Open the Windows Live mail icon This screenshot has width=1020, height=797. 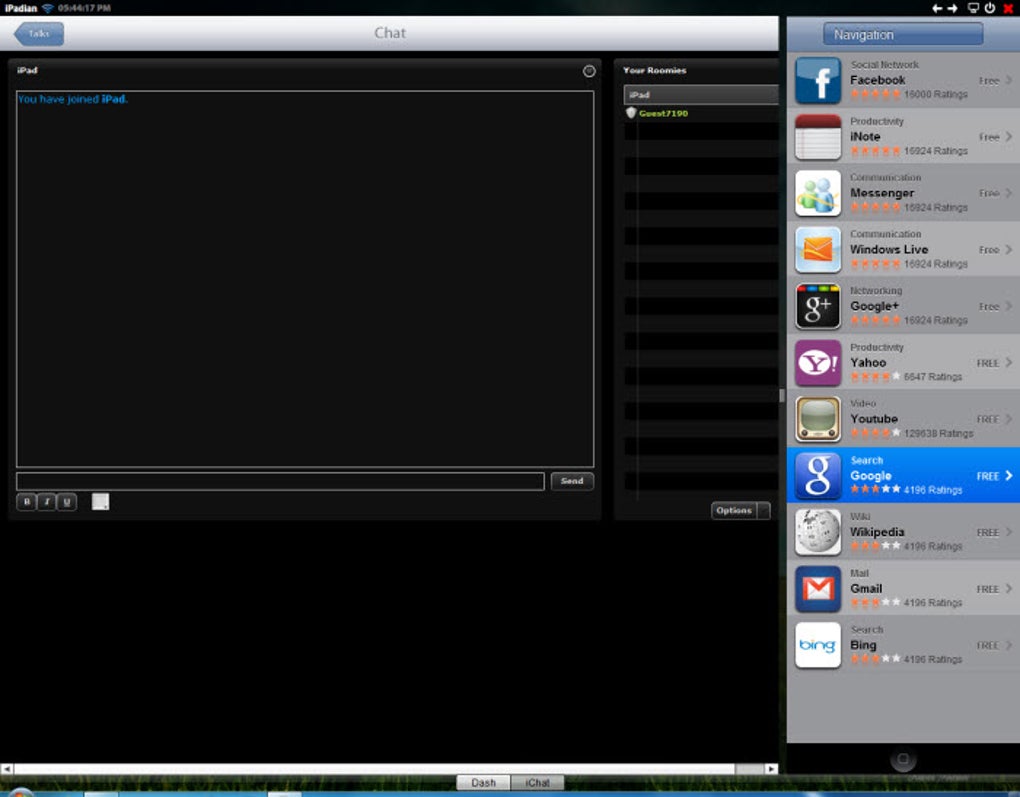[818, 250]
